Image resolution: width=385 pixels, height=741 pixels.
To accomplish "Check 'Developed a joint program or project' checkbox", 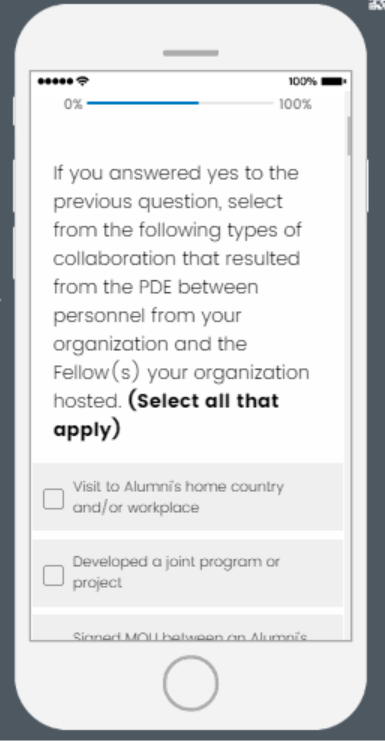I will point(53,575).
